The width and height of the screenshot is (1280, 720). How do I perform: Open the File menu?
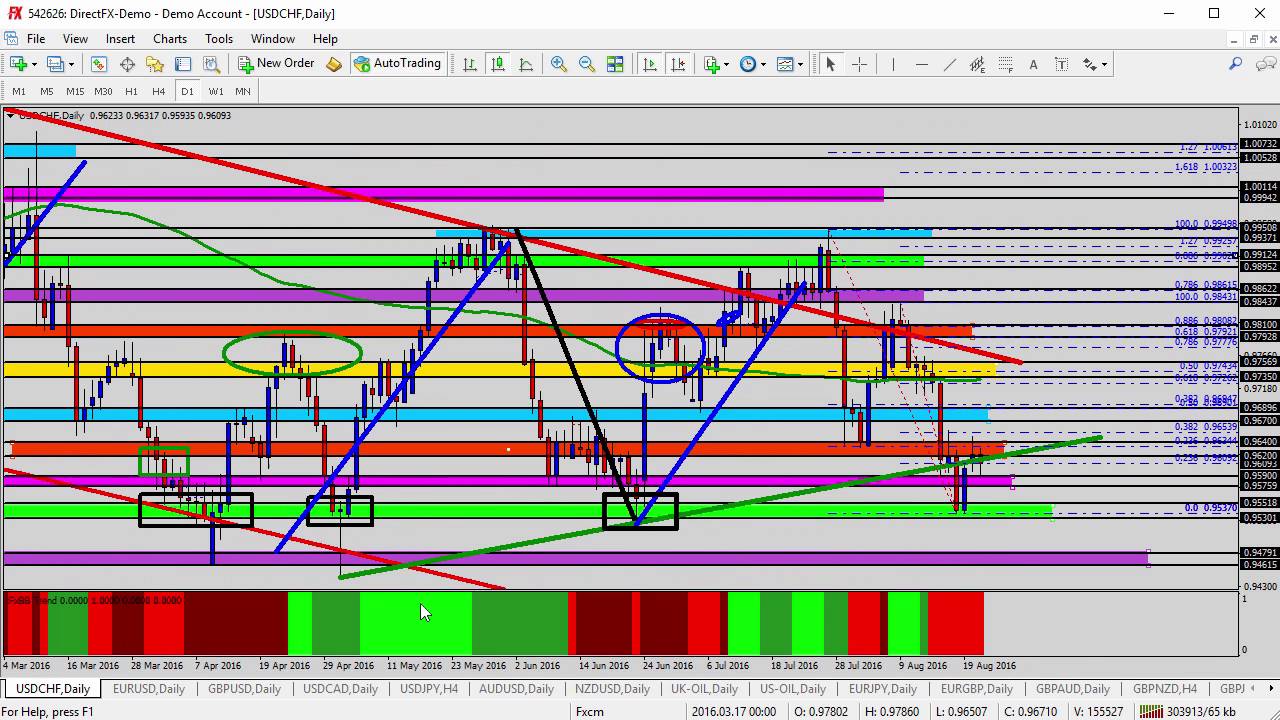tap(36, 39)
